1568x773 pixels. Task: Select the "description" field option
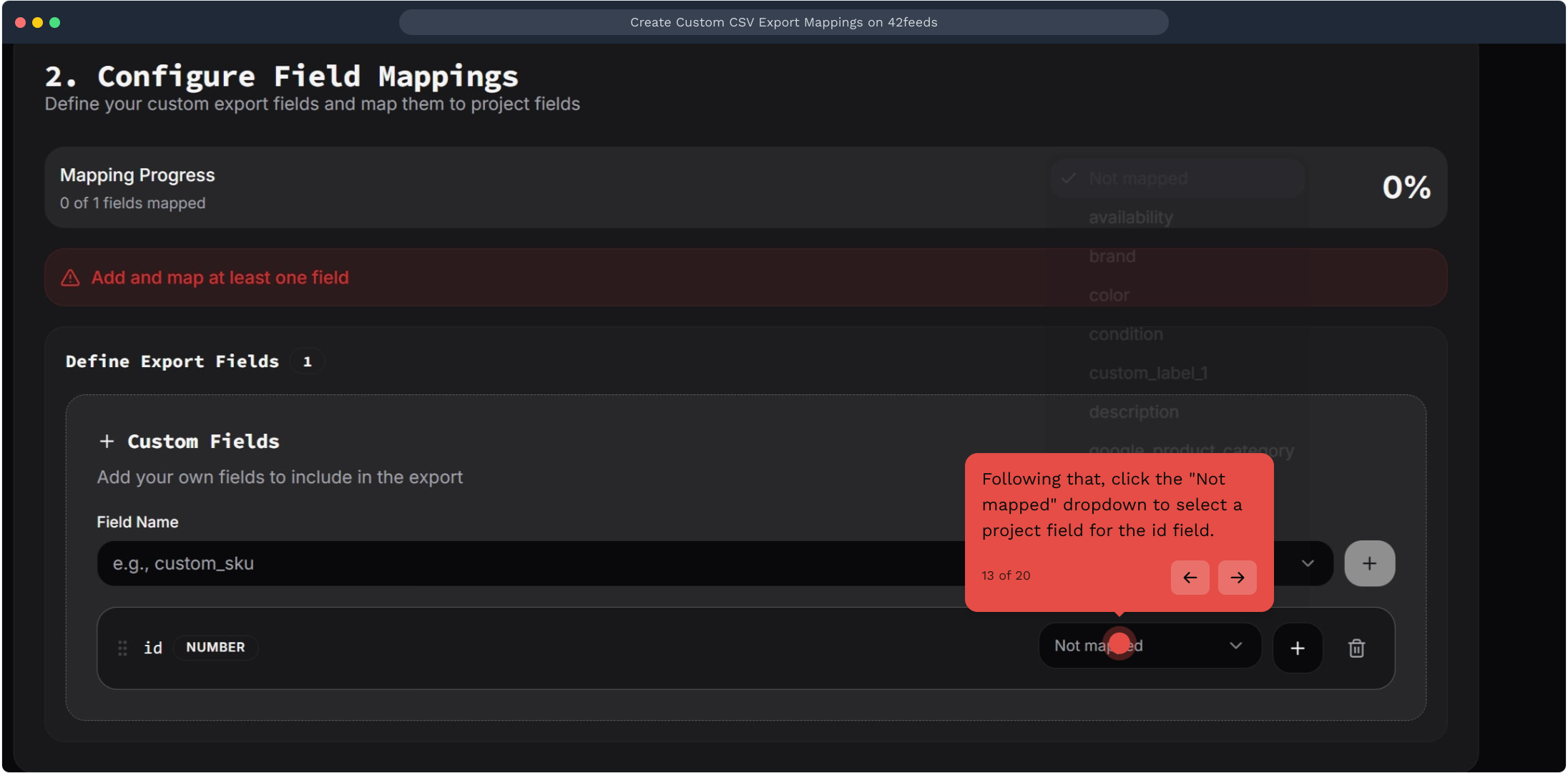pos(1133,412)
